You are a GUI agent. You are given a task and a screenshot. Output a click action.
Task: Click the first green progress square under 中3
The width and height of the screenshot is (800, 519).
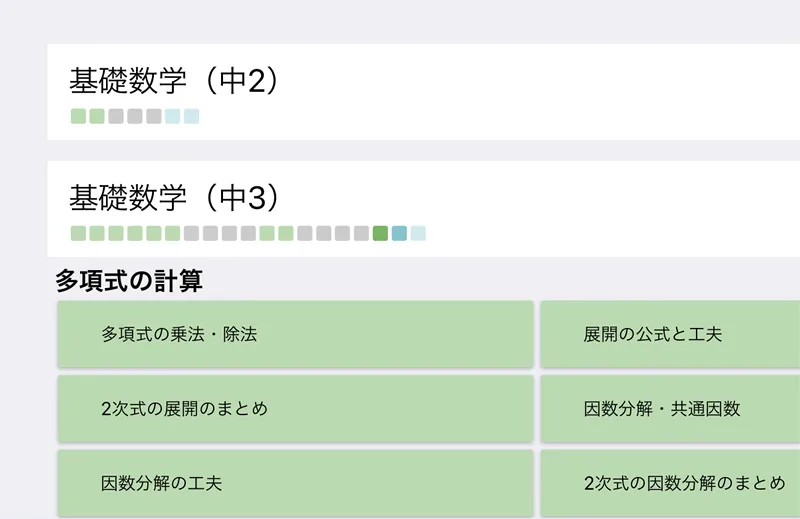point(78,233)
